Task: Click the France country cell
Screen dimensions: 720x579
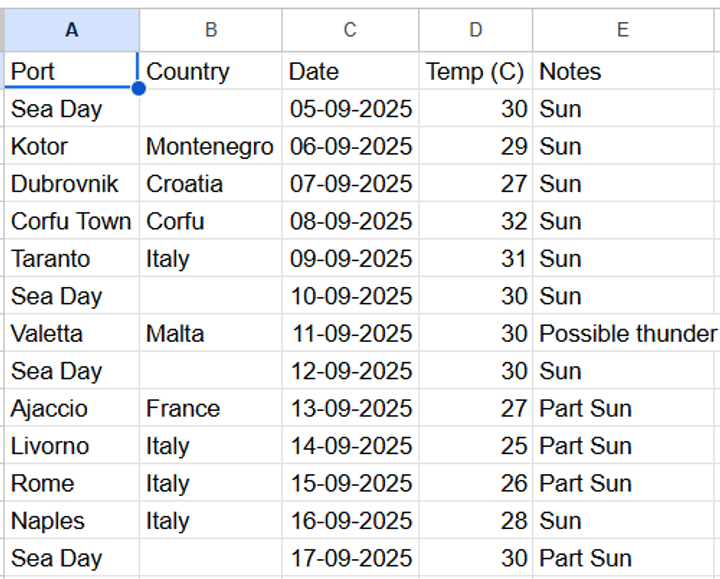Action: coord(211,408)
